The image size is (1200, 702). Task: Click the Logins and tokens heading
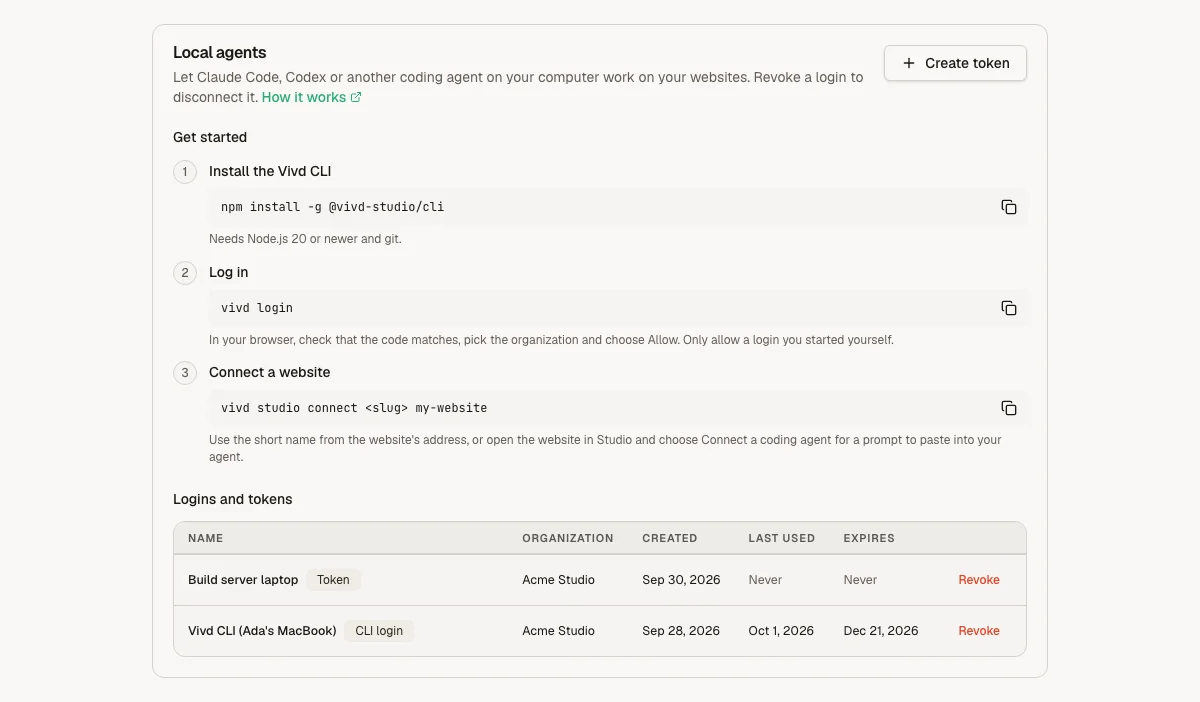(x=233, y=499)
